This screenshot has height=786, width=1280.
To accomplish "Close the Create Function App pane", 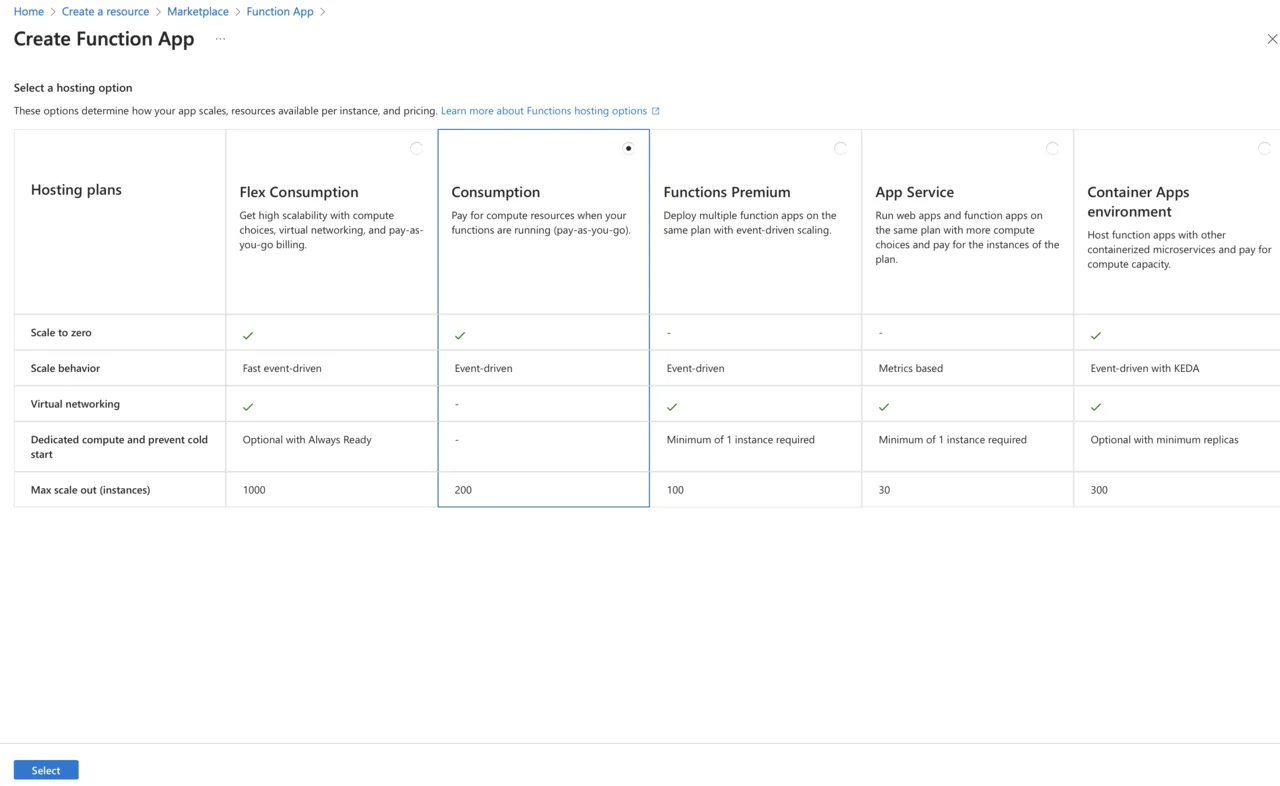I will tap(1272, 39).
